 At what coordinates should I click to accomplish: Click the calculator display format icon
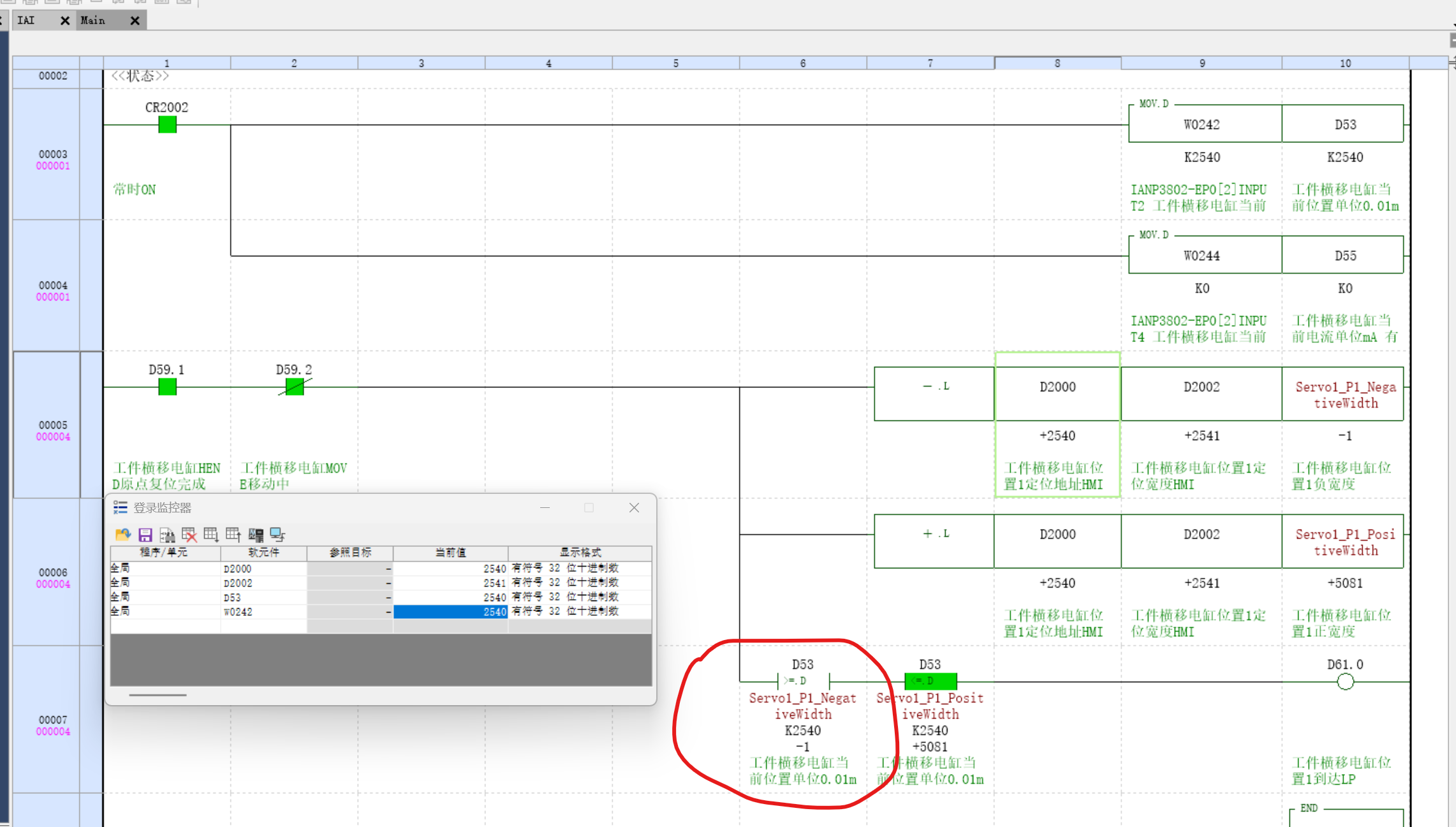[256, 535]
